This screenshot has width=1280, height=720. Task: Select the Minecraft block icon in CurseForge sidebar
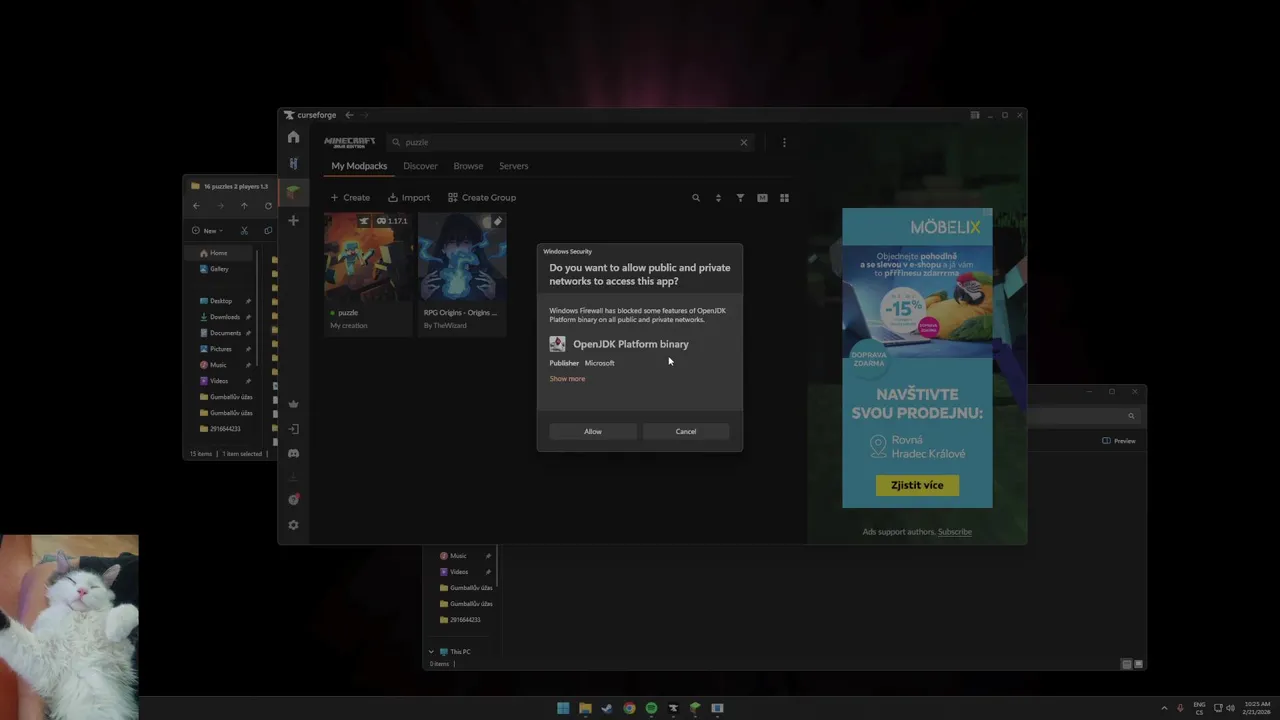(293, 192)
